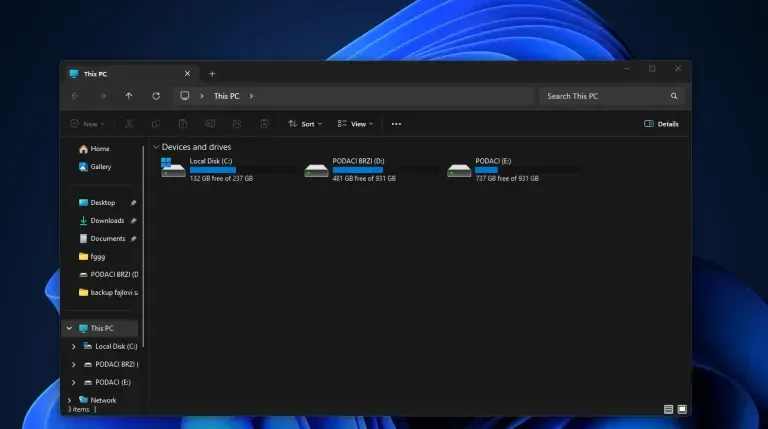Select the This PC tab
Screen dimensions: 768x429
point(130,74)
